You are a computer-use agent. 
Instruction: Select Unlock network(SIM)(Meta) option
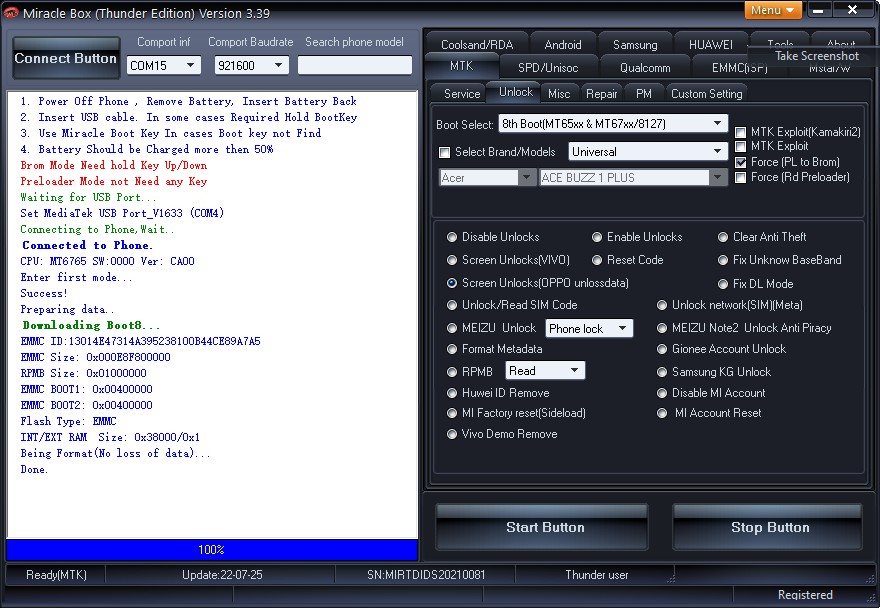point(662,305)
